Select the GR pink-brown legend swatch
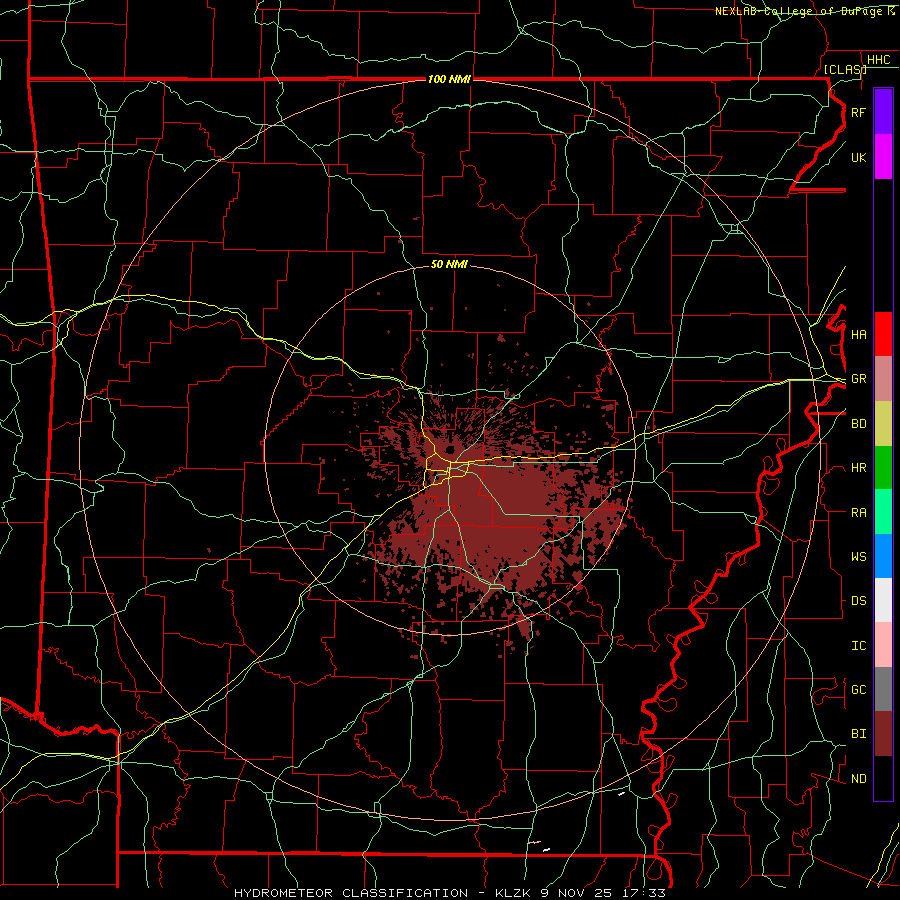The height and width of the screenshot is (900, 900). tap(883, 379)
